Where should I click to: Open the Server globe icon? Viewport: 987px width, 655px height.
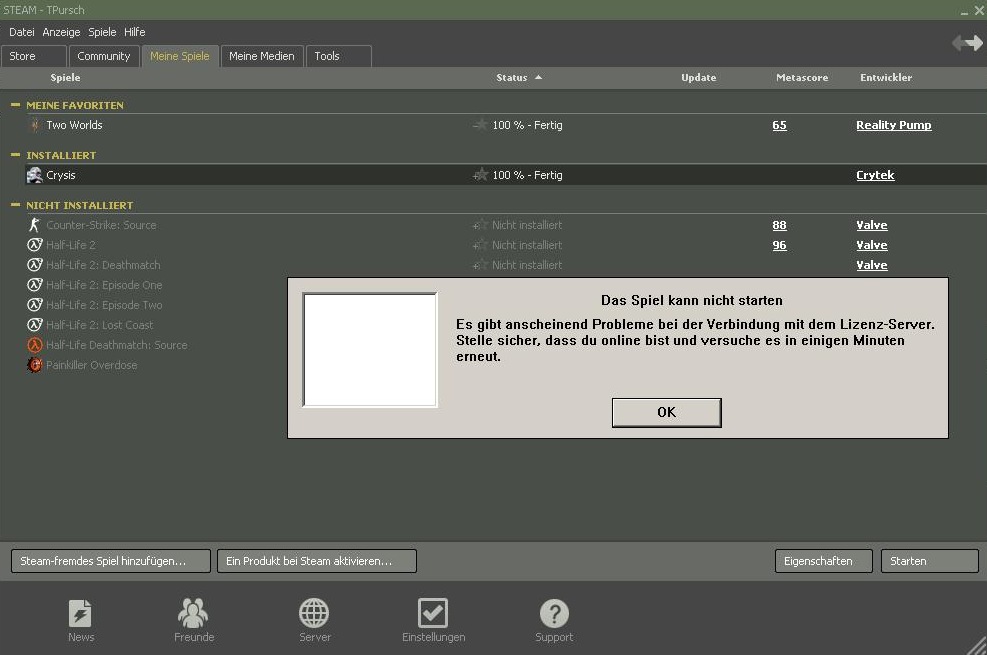(314, 613)
